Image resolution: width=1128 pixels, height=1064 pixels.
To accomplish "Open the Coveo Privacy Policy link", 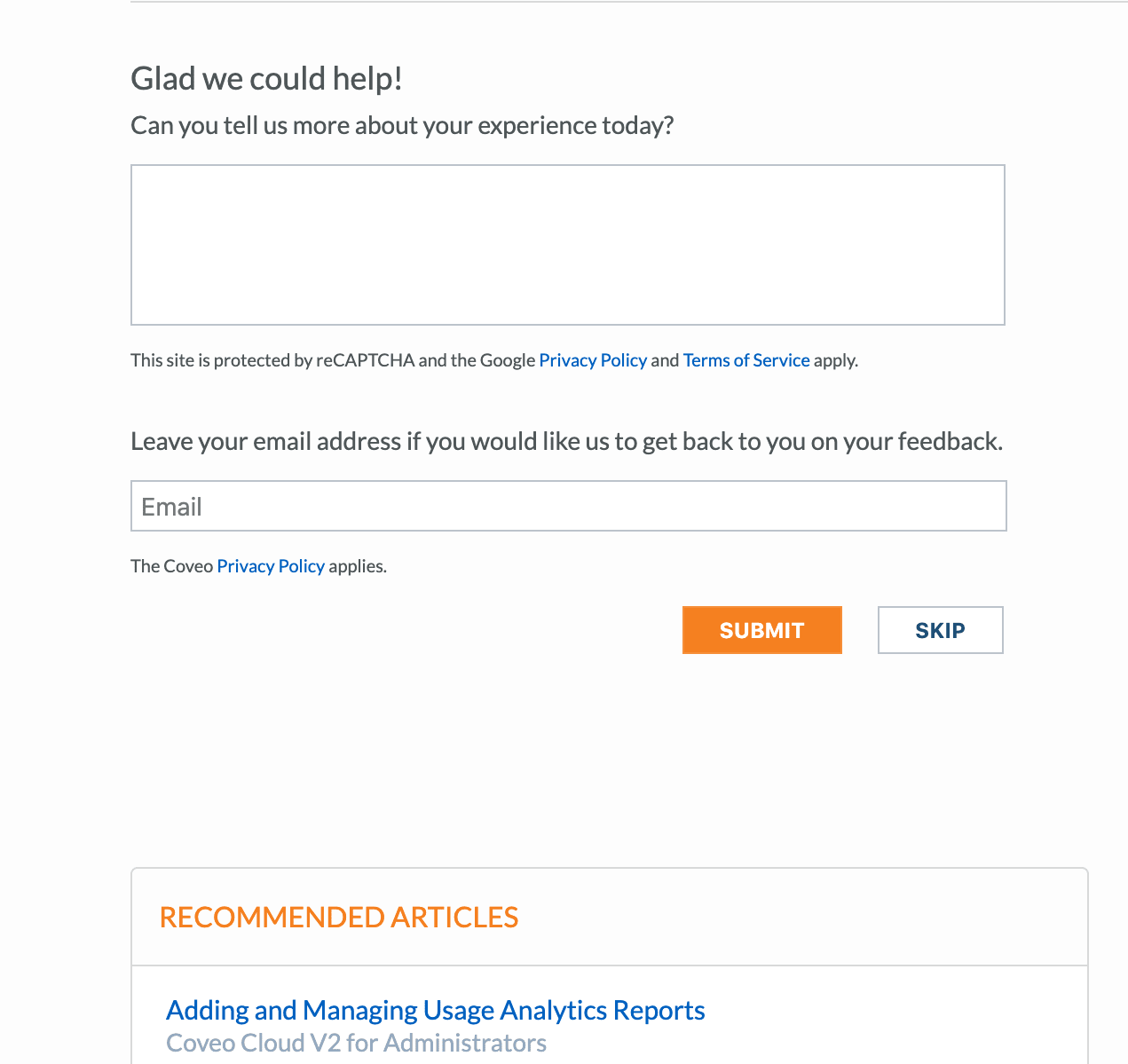I will coord(271,566).
